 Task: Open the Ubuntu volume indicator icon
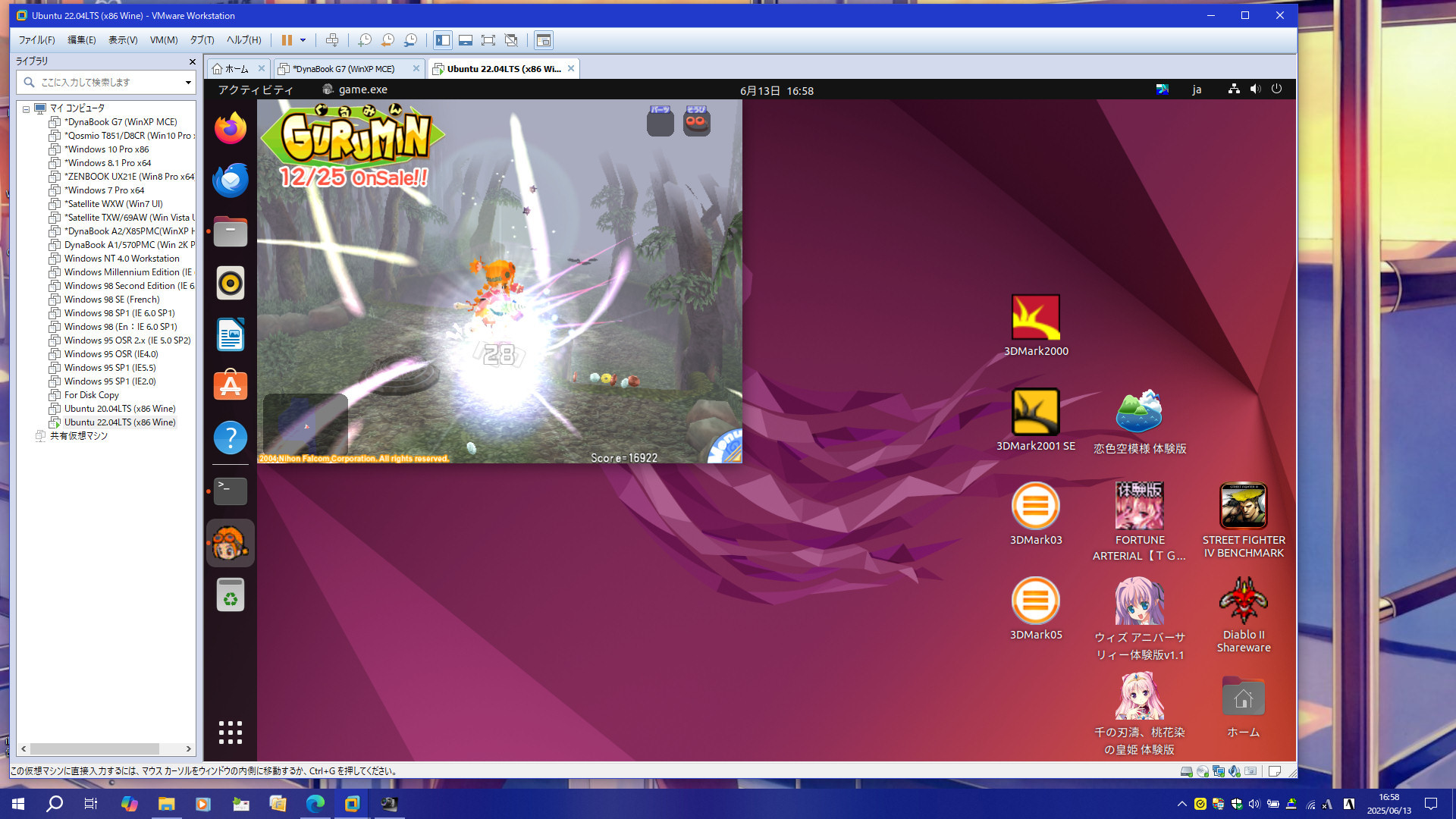click(x=1255, y=89)
